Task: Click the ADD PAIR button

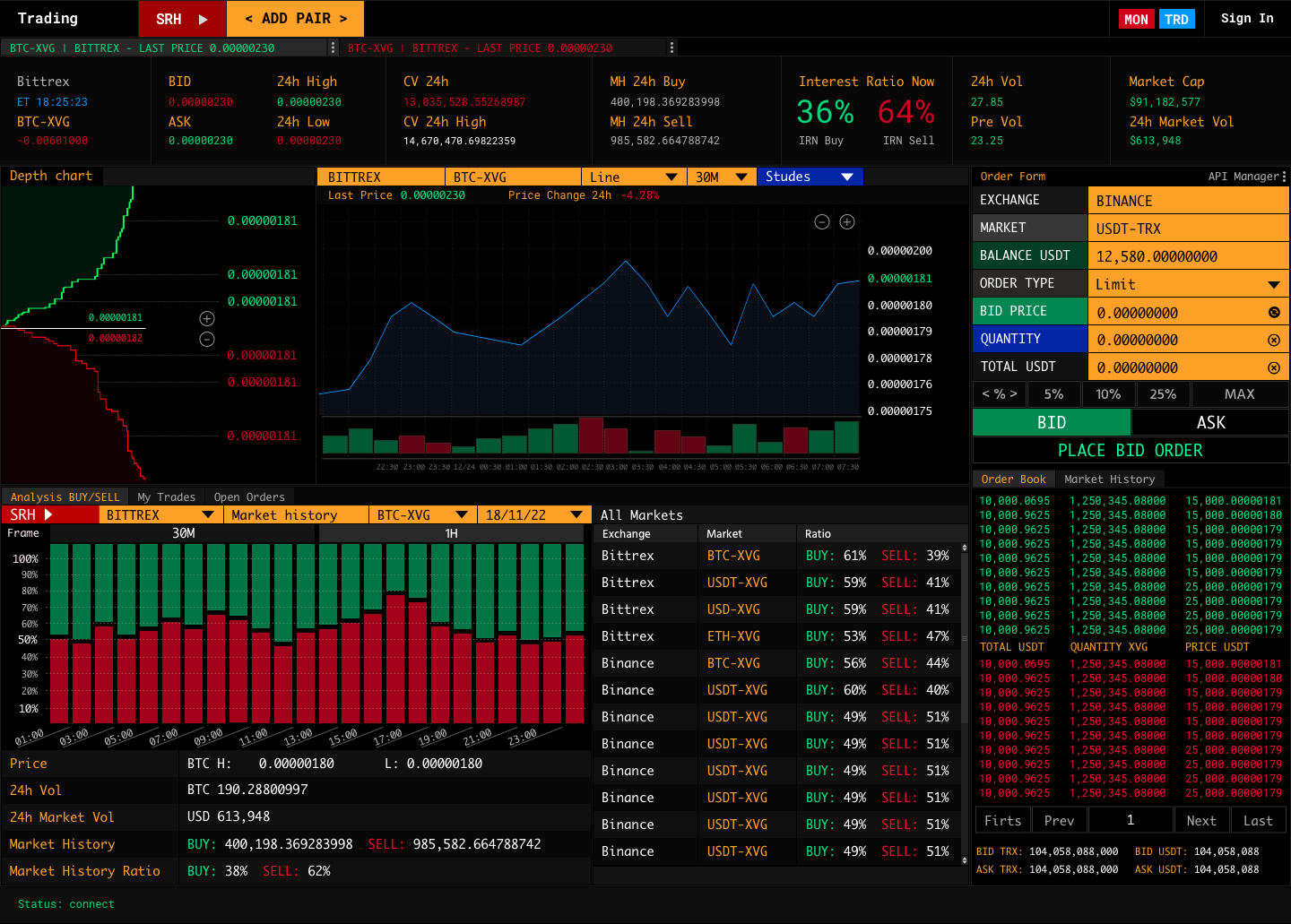Action: 295,19
